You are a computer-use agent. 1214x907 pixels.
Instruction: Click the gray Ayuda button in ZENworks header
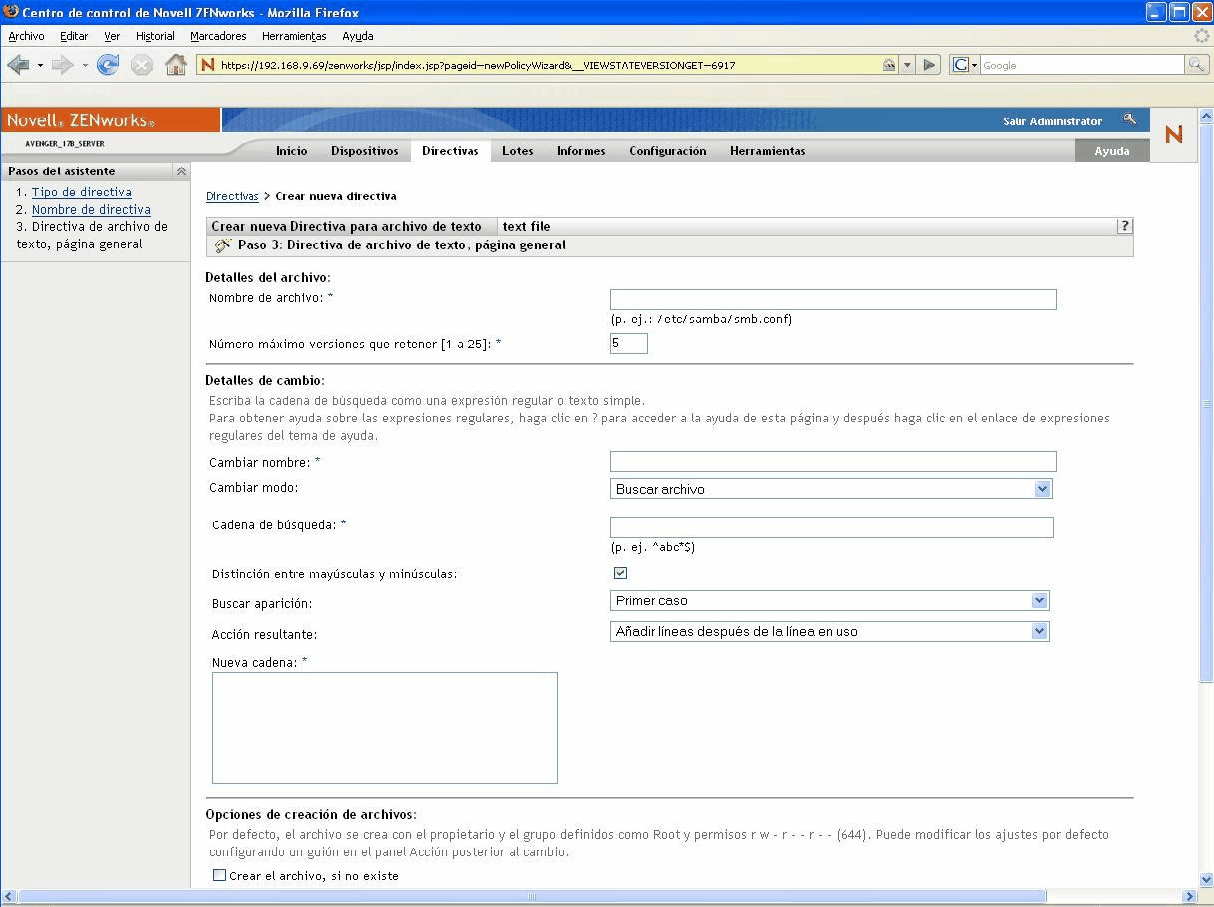click(x=1112, y=151)
